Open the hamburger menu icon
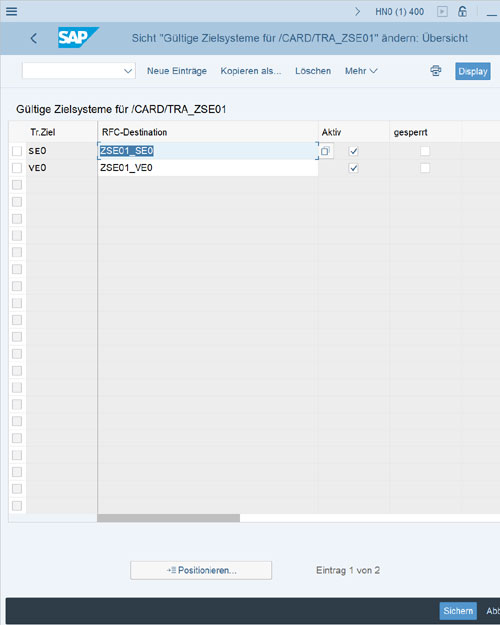 tap(12, 11)
